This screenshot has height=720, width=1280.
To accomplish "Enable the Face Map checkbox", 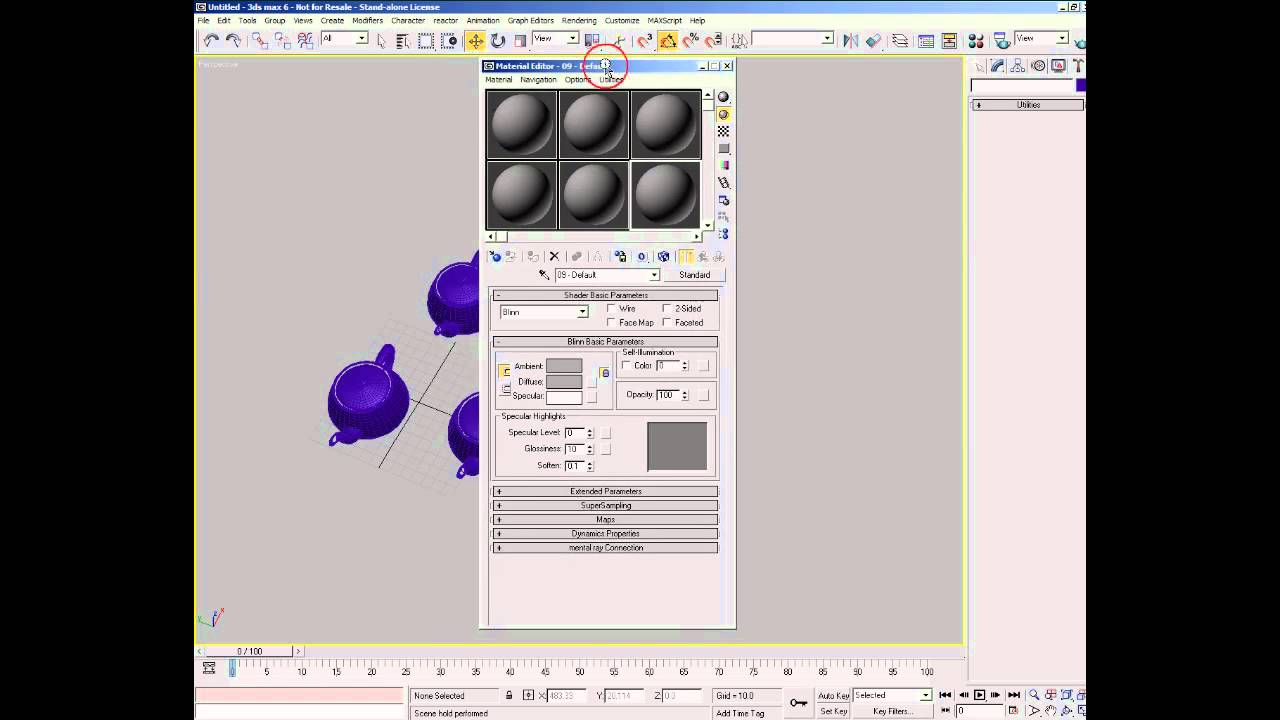I will (x=612, y=323).
